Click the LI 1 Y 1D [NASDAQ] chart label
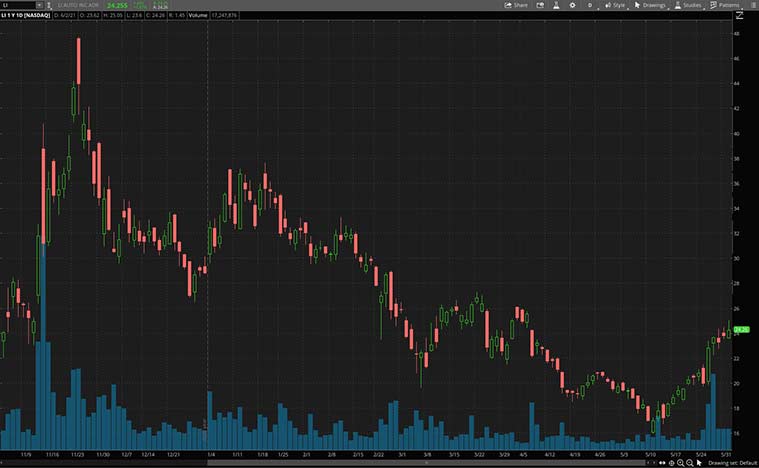This screenshot has height=468, width=759. tap(26, 15)
